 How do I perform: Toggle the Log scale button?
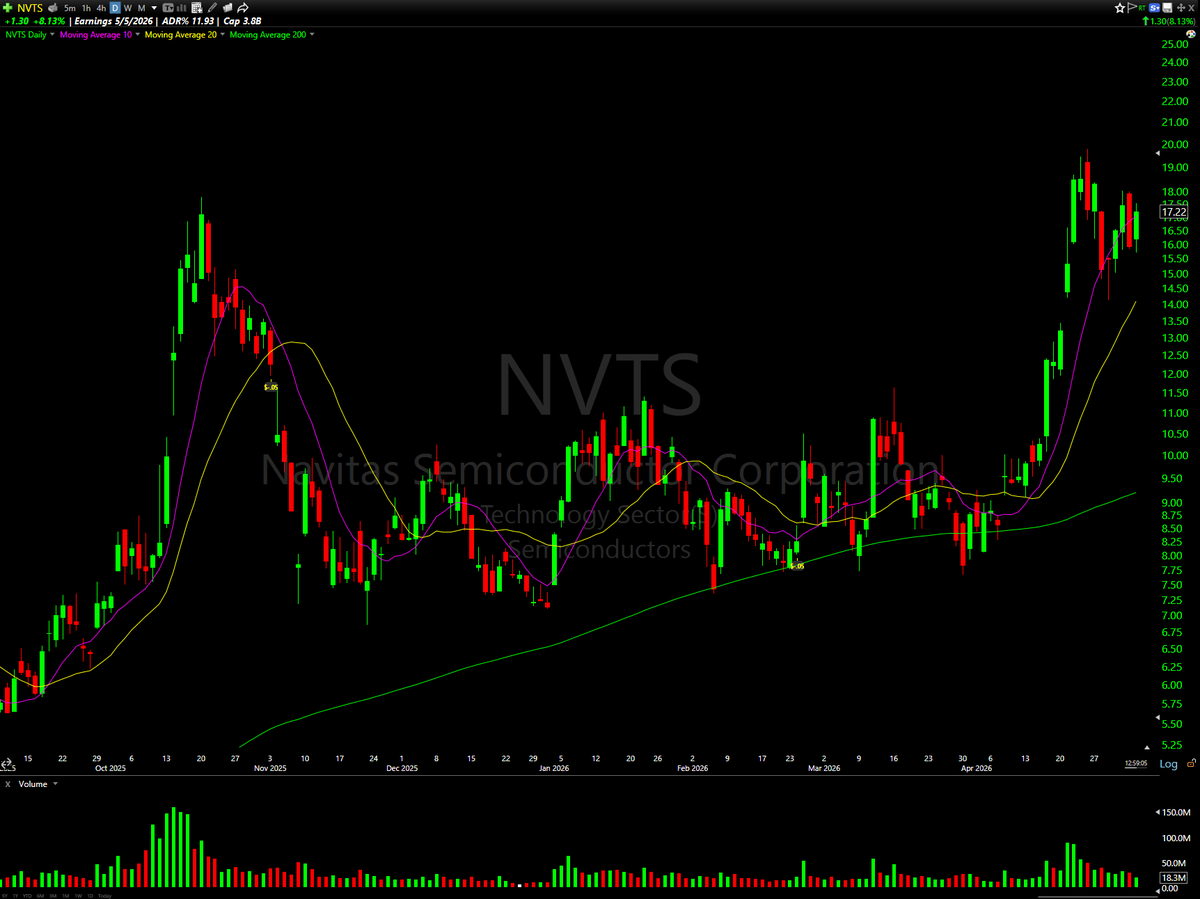point(1168,764)
